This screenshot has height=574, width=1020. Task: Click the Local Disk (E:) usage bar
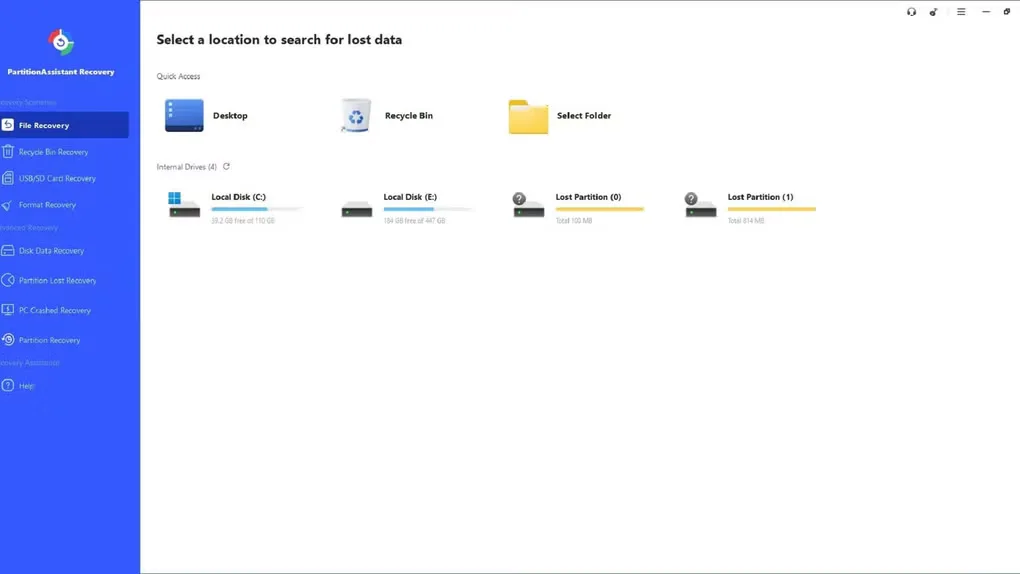429,209
